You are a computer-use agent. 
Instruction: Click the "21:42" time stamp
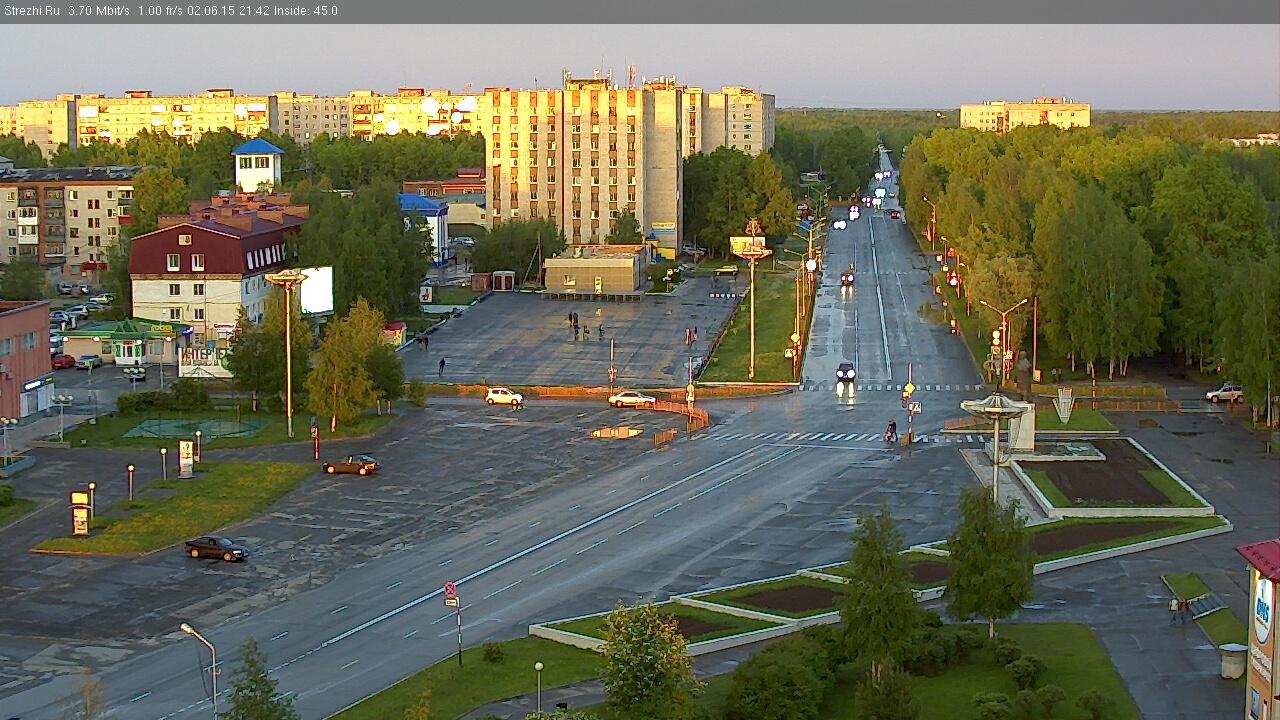point(253,11)
